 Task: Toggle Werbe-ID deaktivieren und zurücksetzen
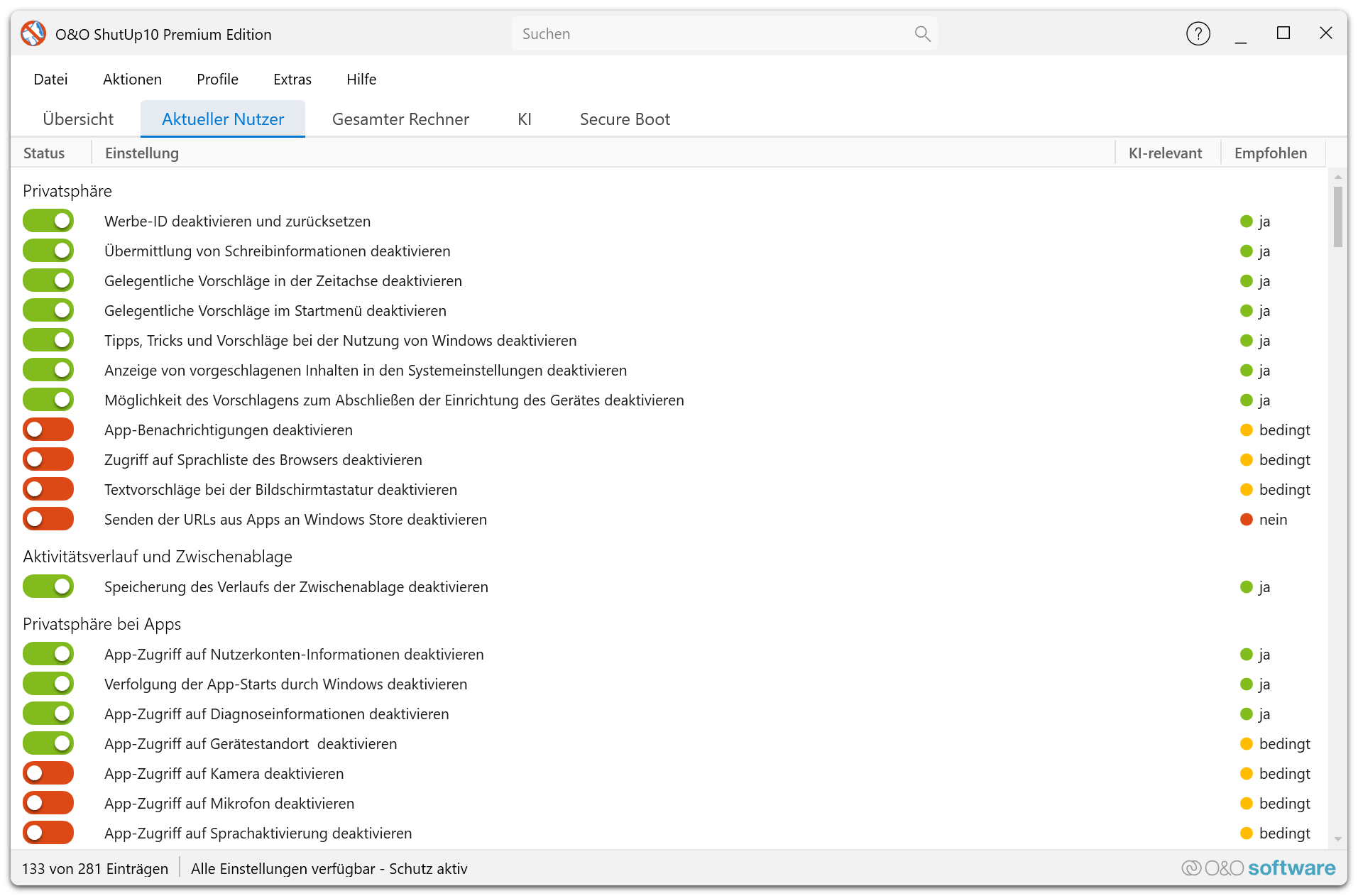48,222
